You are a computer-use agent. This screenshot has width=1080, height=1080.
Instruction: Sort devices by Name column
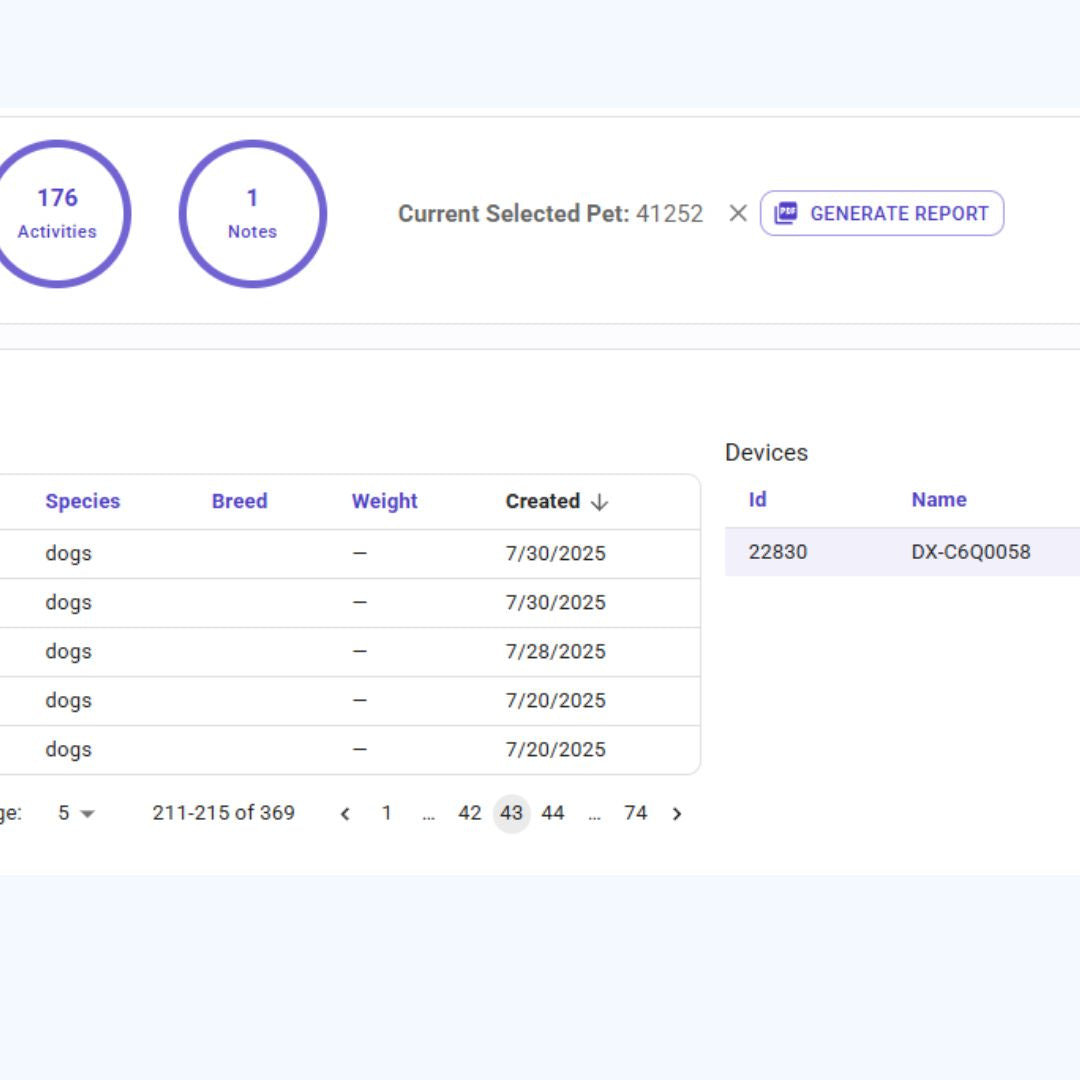(938, 499)
